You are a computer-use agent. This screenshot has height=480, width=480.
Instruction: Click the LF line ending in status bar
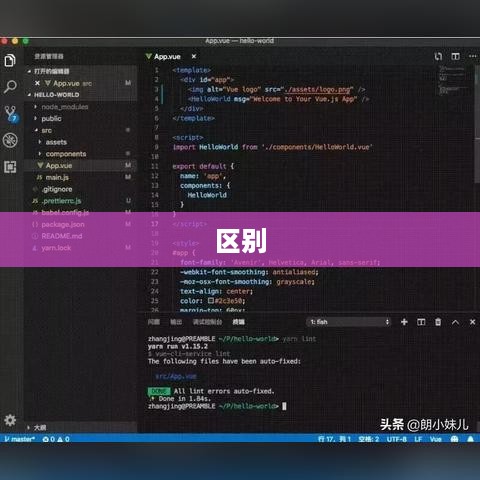pyautogui.click(x=418, y=439)
